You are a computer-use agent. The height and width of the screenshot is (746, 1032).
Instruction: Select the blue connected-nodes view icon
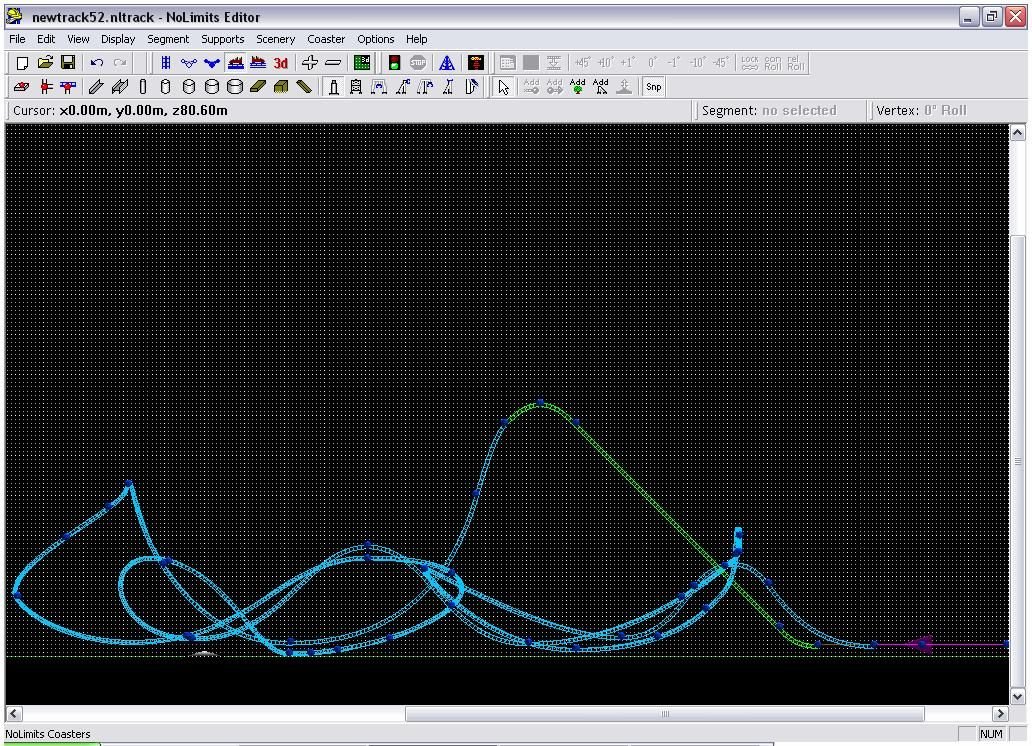(189, 63)
